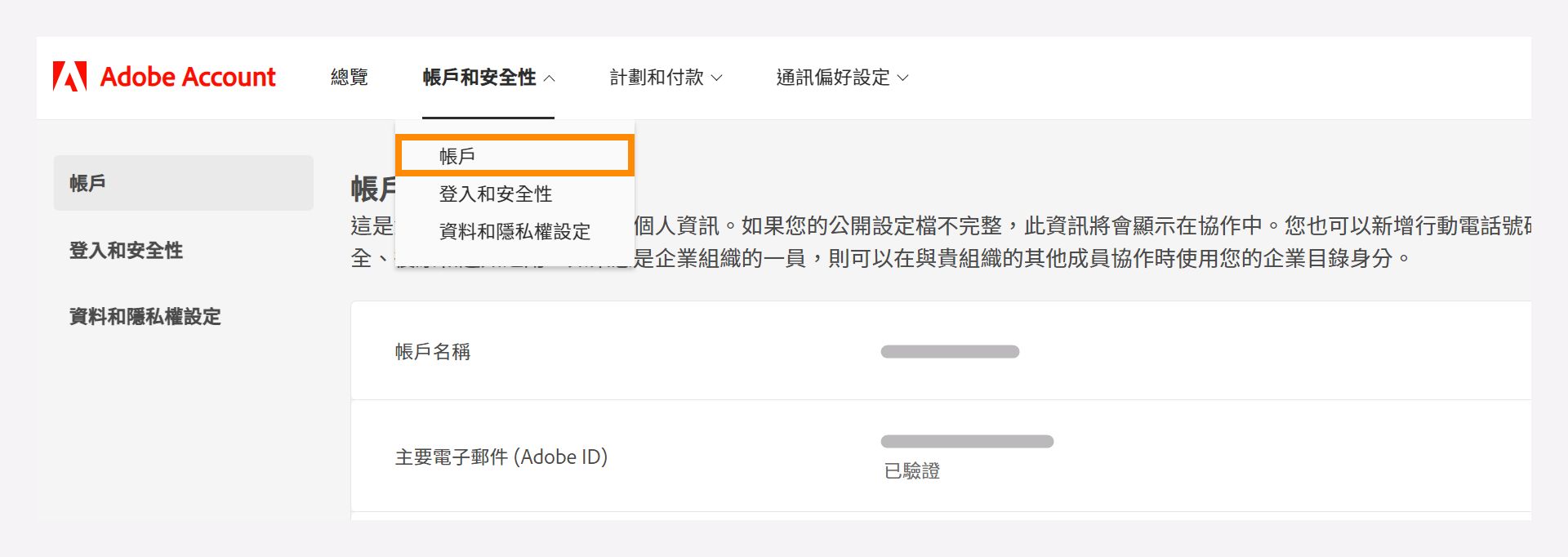Screen dimensions: 1568x557
Task: Click the 已驗證 verification label
Action: click(x=911, y=470)
